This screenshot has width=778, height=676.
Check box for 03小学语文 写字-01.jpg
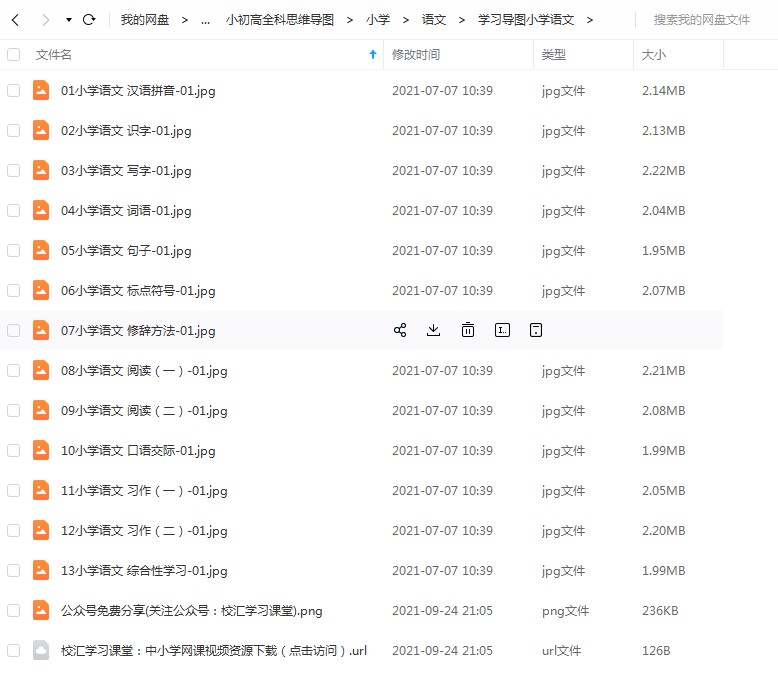14,170
